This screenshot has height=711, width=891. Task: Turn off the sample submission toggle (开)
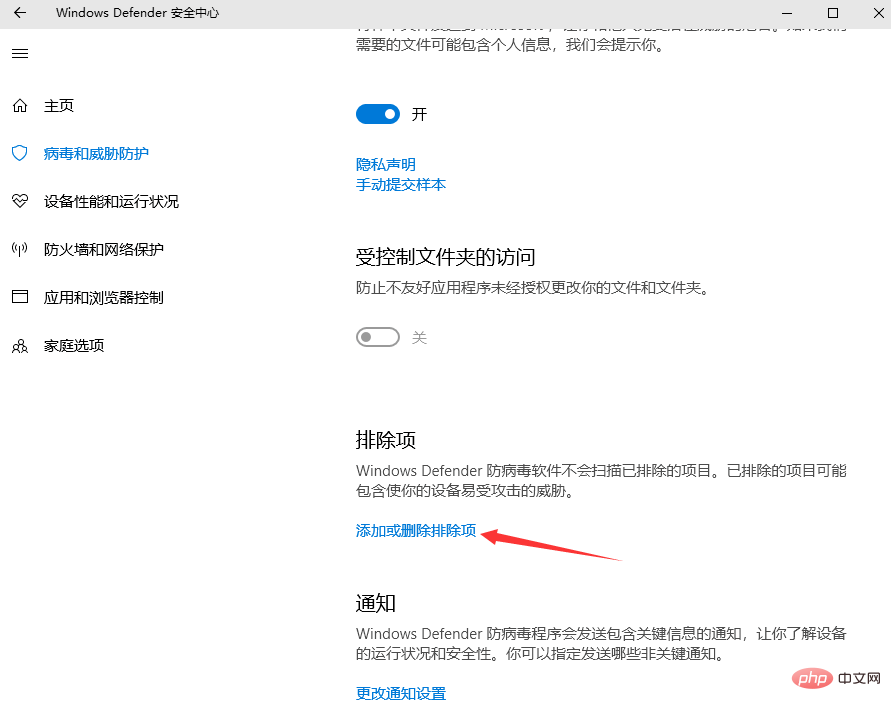pos(378,114)
